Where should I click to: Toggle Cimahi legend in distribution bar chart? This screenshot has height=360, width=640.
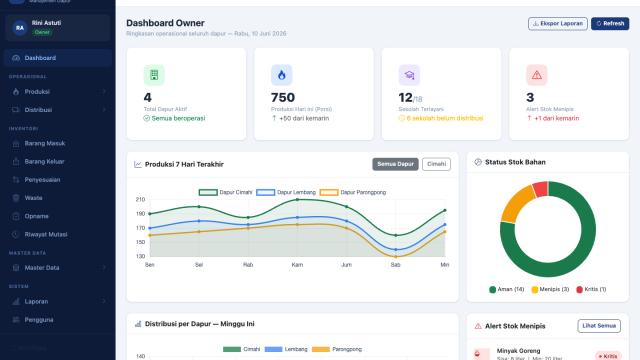tap(241, 349)
